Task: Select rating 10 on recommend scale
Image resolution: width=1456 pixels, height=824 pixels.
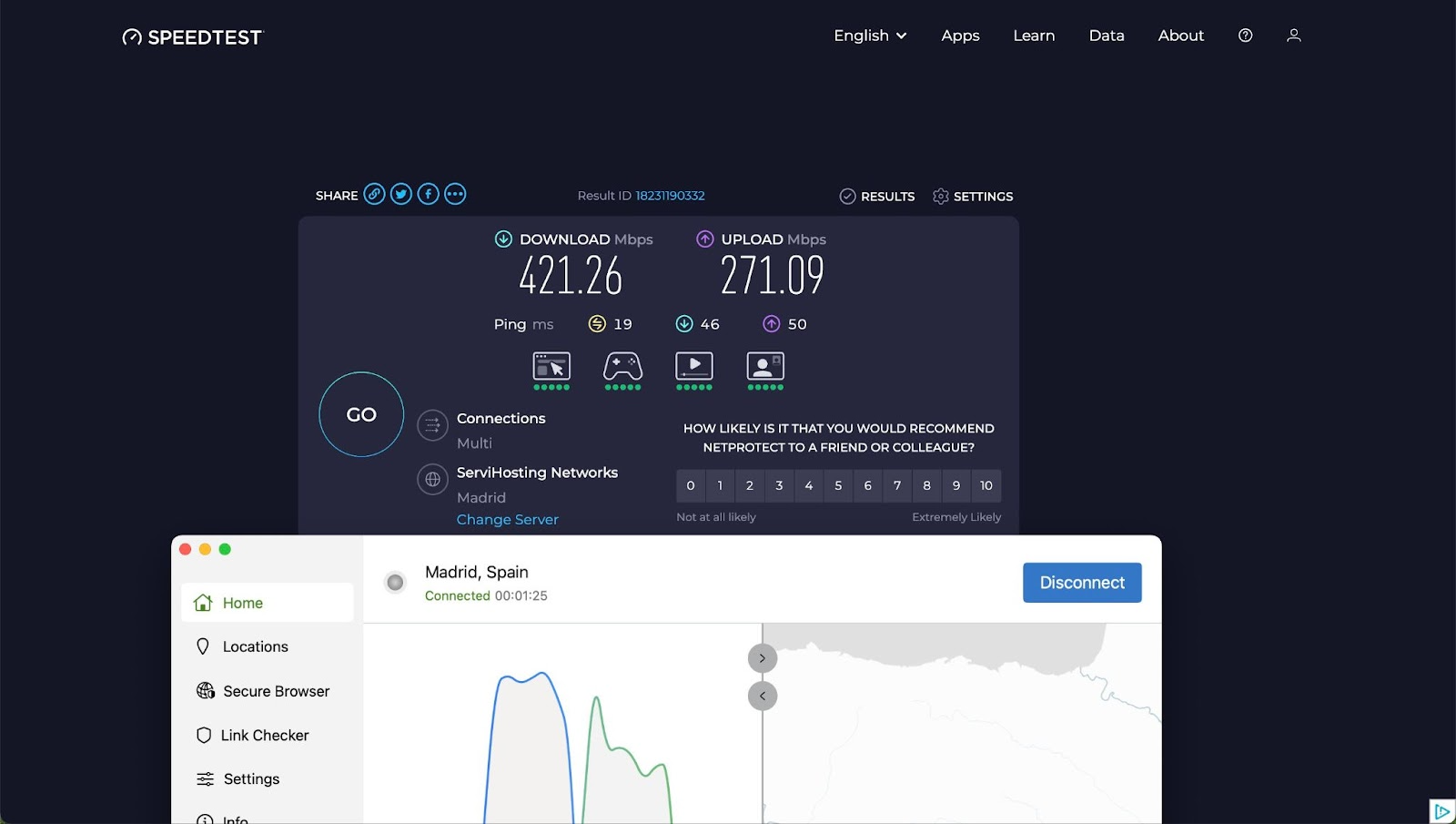Action: [986, 486]
